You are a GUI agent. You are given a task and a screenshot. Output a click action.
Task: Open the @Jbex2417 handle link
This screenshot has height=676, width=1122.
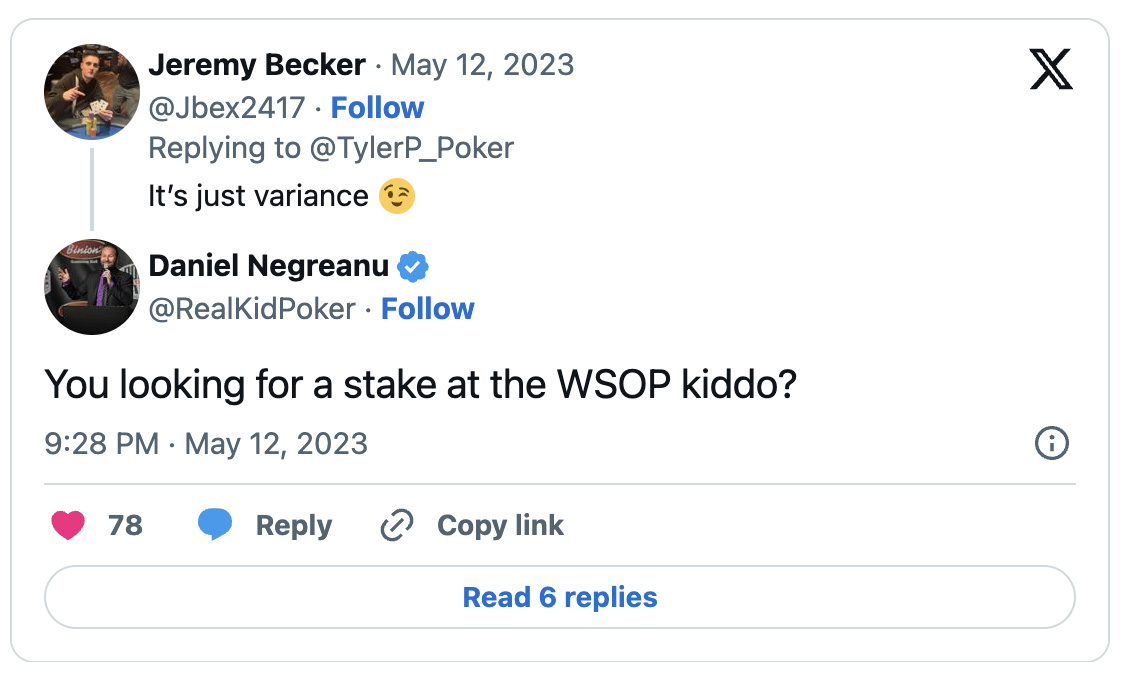pyautogui.click(x=226, y=108)
